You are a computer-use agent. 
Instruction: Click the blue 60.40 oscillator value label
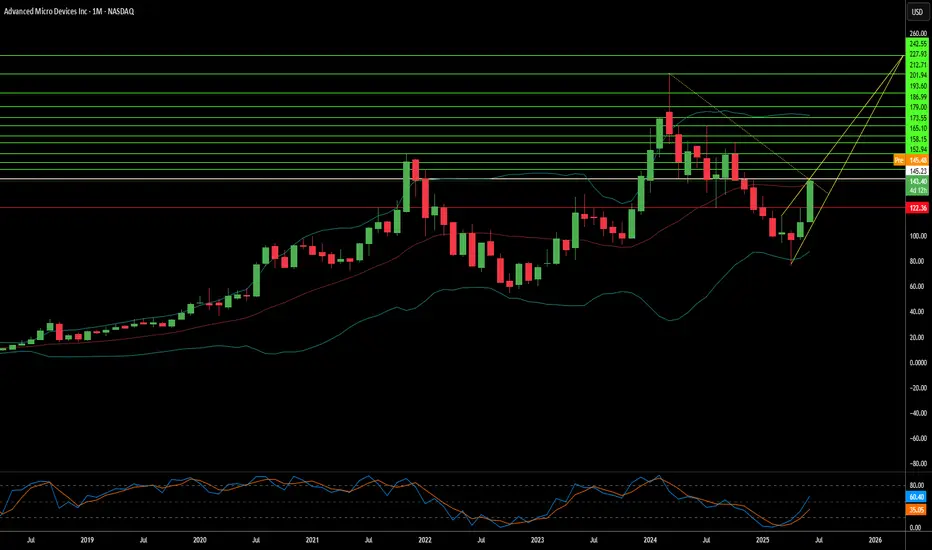(916, 496)
